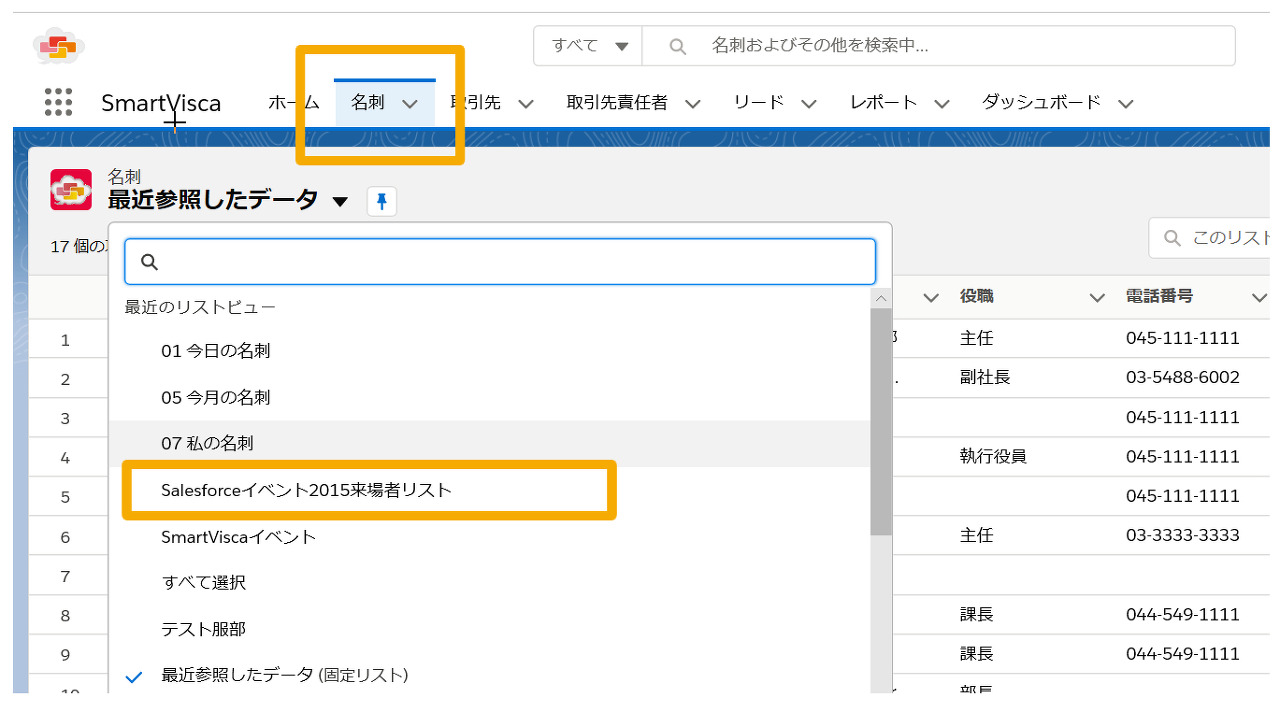Click the global search magnifier icon

point(678,46)
